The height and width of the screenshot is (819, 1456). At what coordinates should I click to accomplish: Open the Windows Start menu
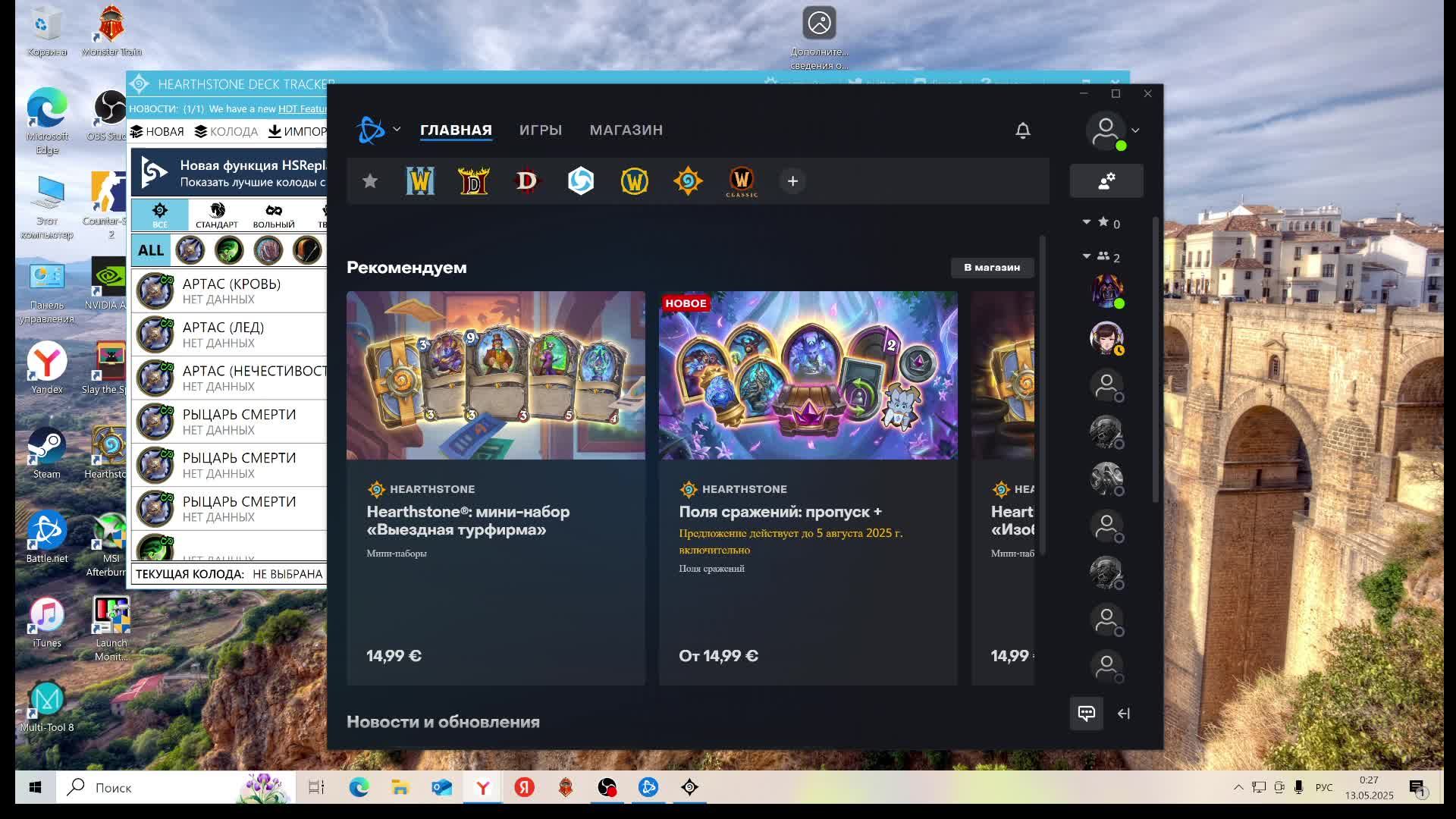coord(35,788)
